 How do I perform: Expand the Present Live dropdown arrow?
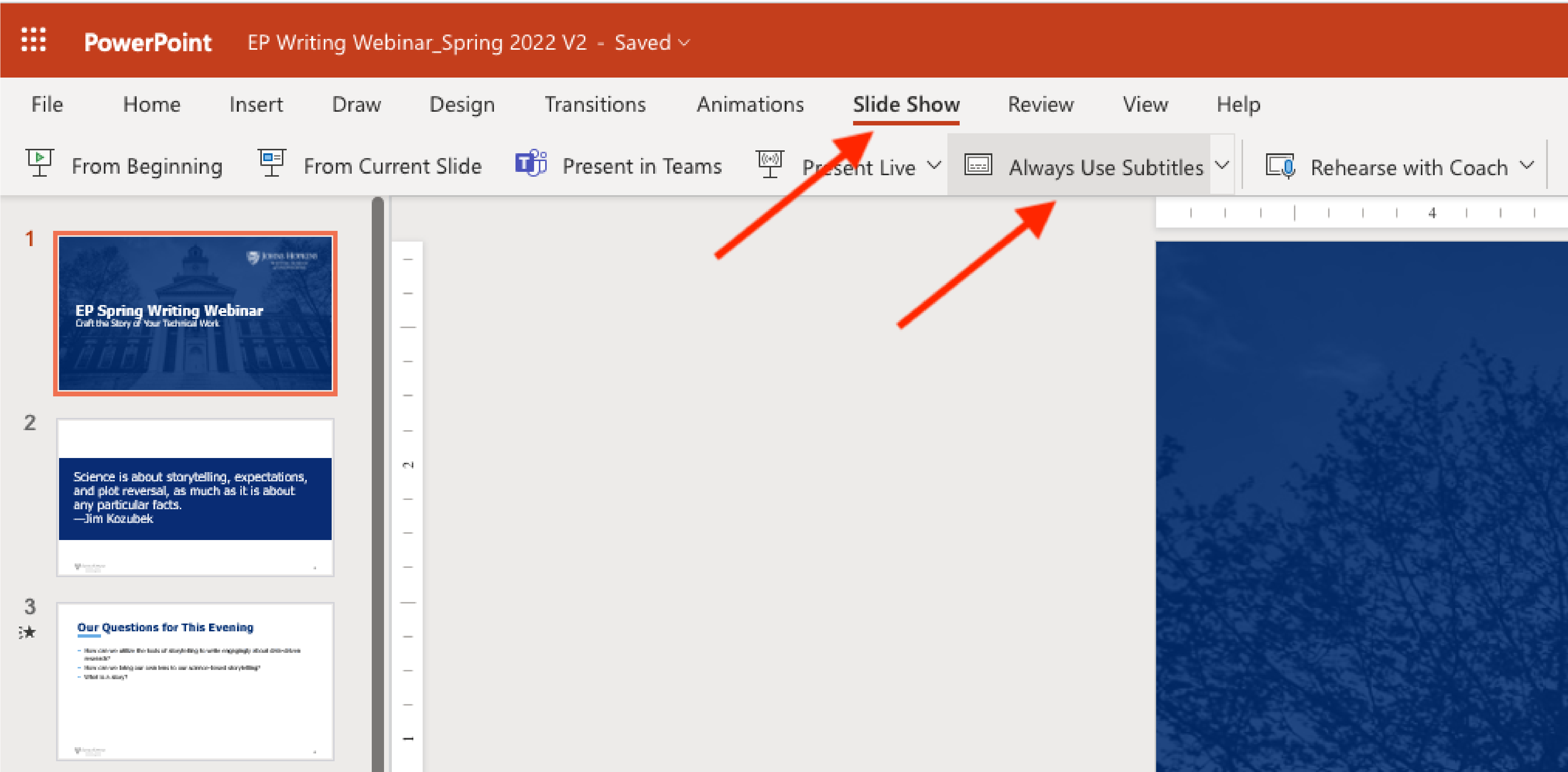(934, 166)
